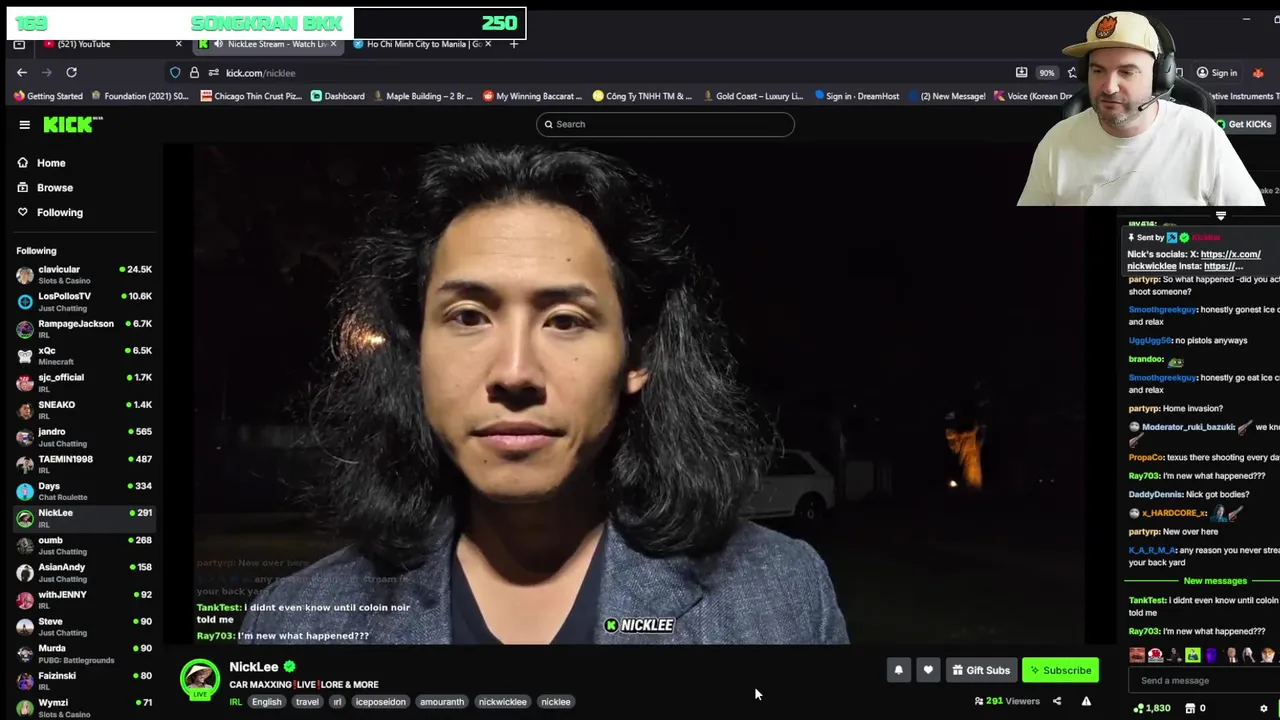
Task: Click the iceposeidon tag
Action: coord(381,702)
